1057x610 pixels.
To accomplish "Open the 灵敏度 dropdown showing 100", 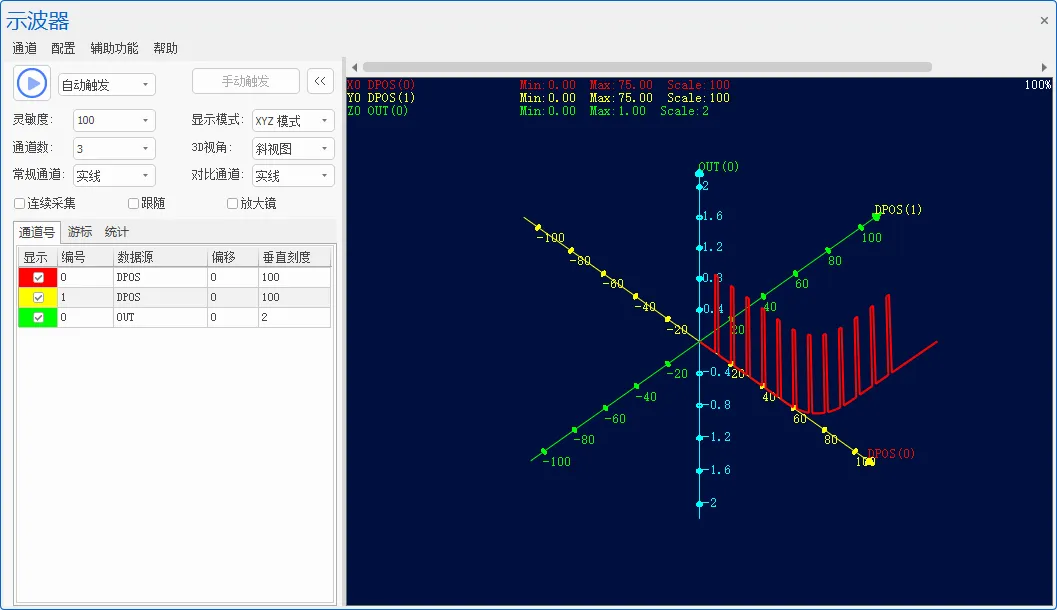I will click(114, 121).
